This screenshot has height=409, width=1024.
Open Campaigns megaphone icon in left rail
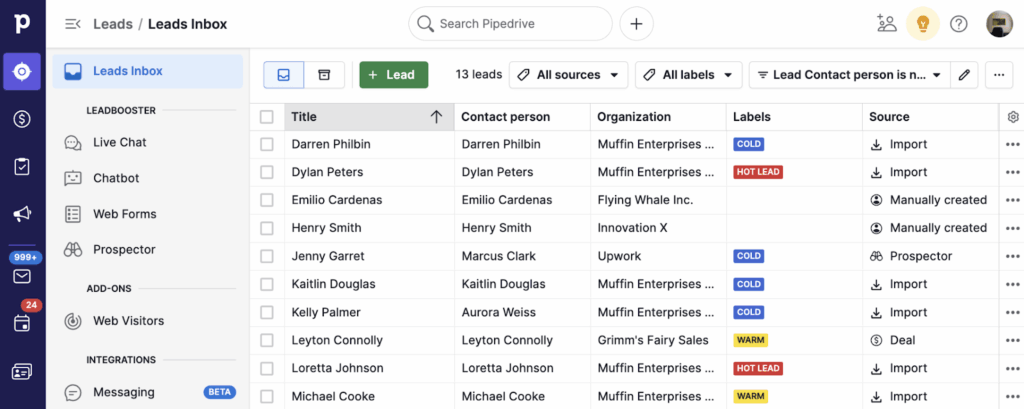point(22,214)
